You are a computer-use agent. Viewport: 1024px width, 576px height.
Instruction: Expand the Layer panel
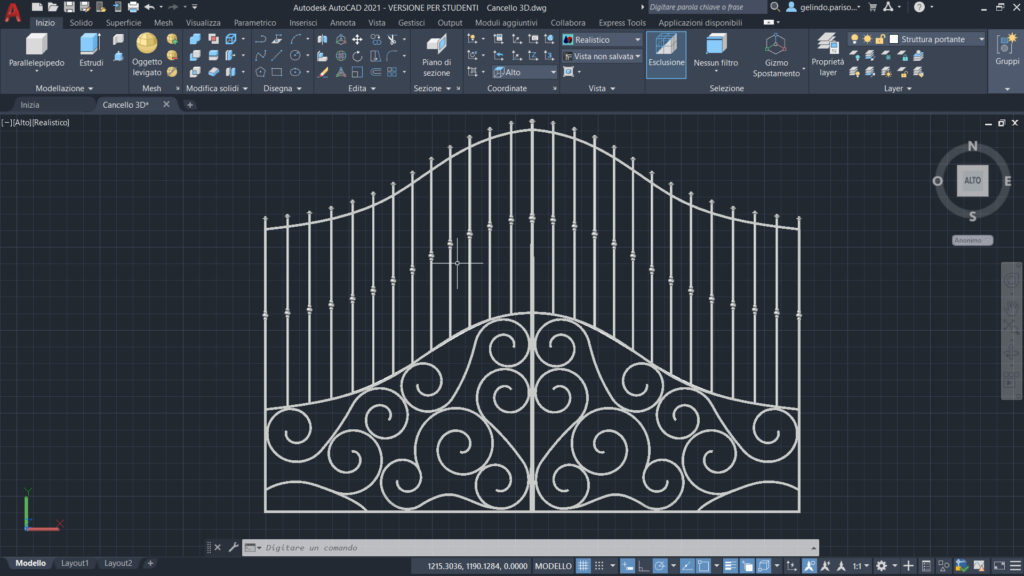(897, 88)
